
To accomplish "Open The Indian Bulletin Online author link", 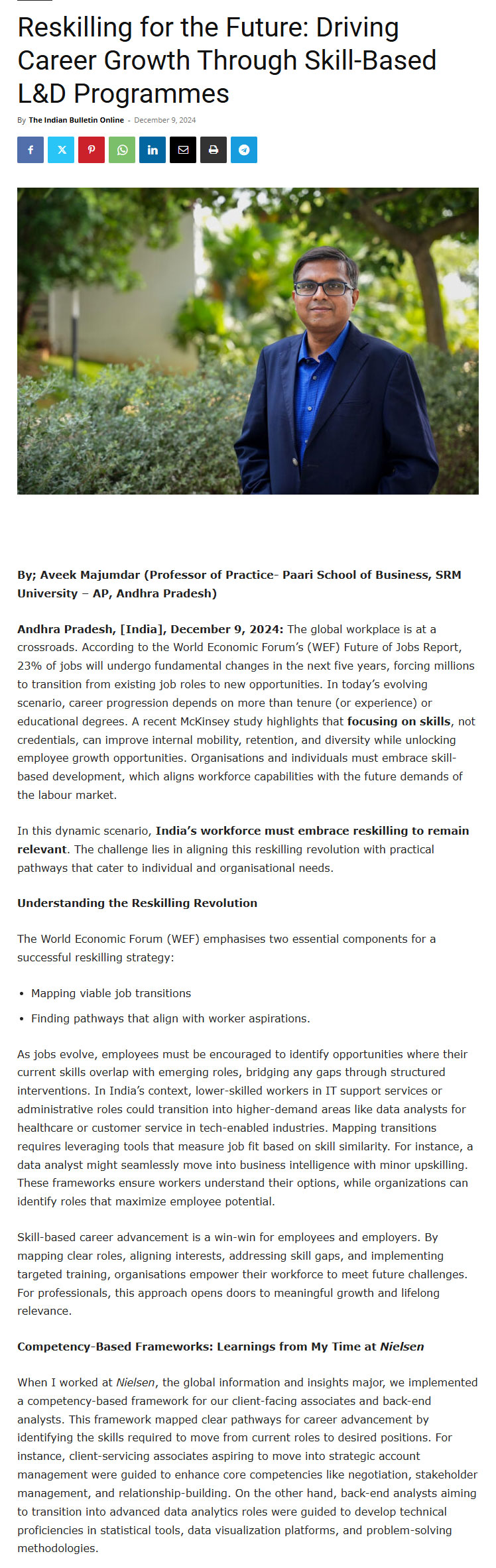I will [x=76, y=120].
